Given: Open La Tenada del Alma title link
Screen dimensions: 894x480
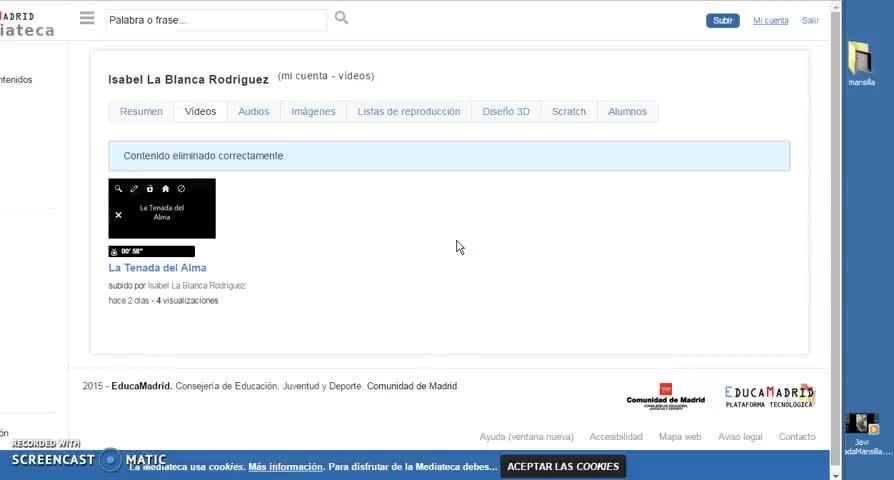Looking at the screenshot, I should [157, 267].
